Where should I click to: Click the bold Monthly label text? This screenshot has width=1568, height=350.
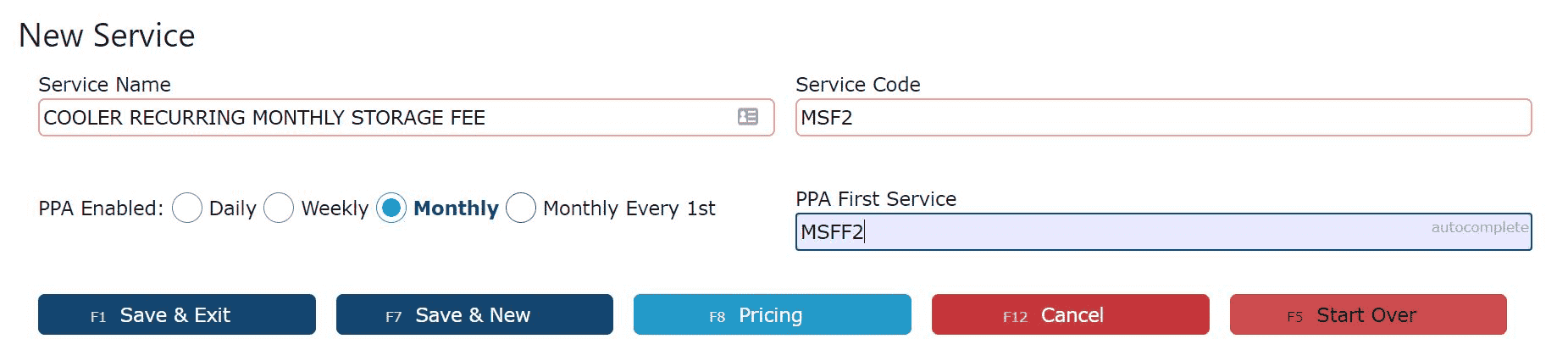click(x=456, y=208)
